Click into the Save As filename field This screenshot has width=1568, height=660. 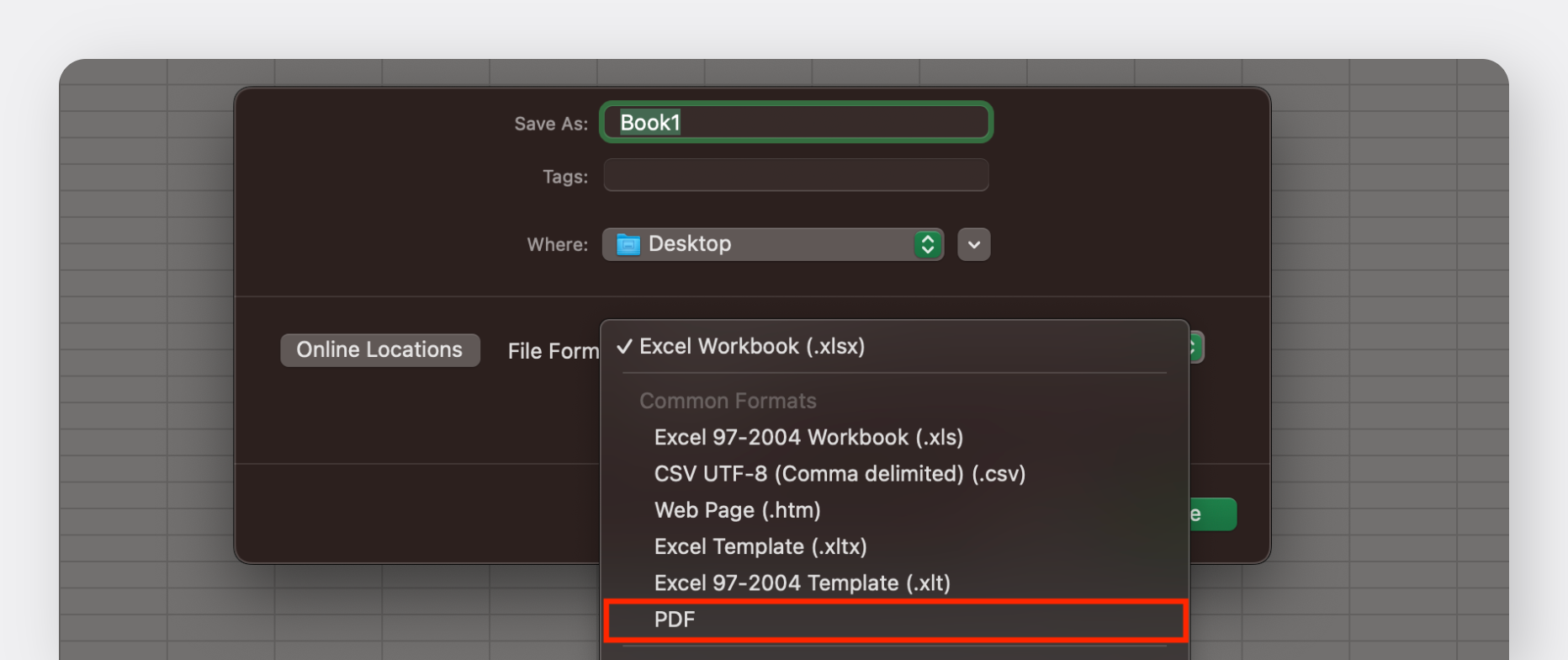(x=796, y=123)
